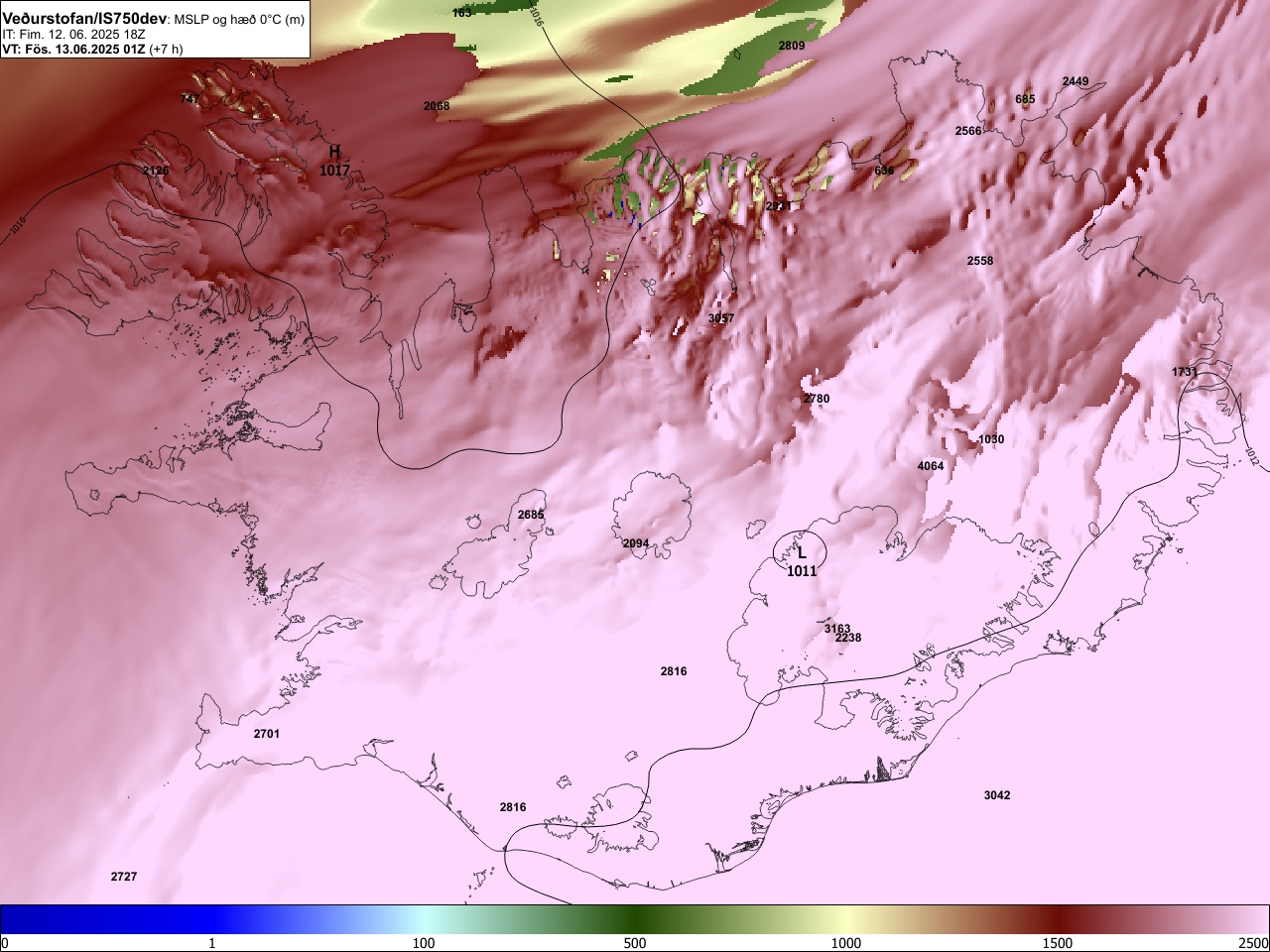This screenshot has height=952, width=1270.
Task: Click the '636' height label
Action: [884, 171]
